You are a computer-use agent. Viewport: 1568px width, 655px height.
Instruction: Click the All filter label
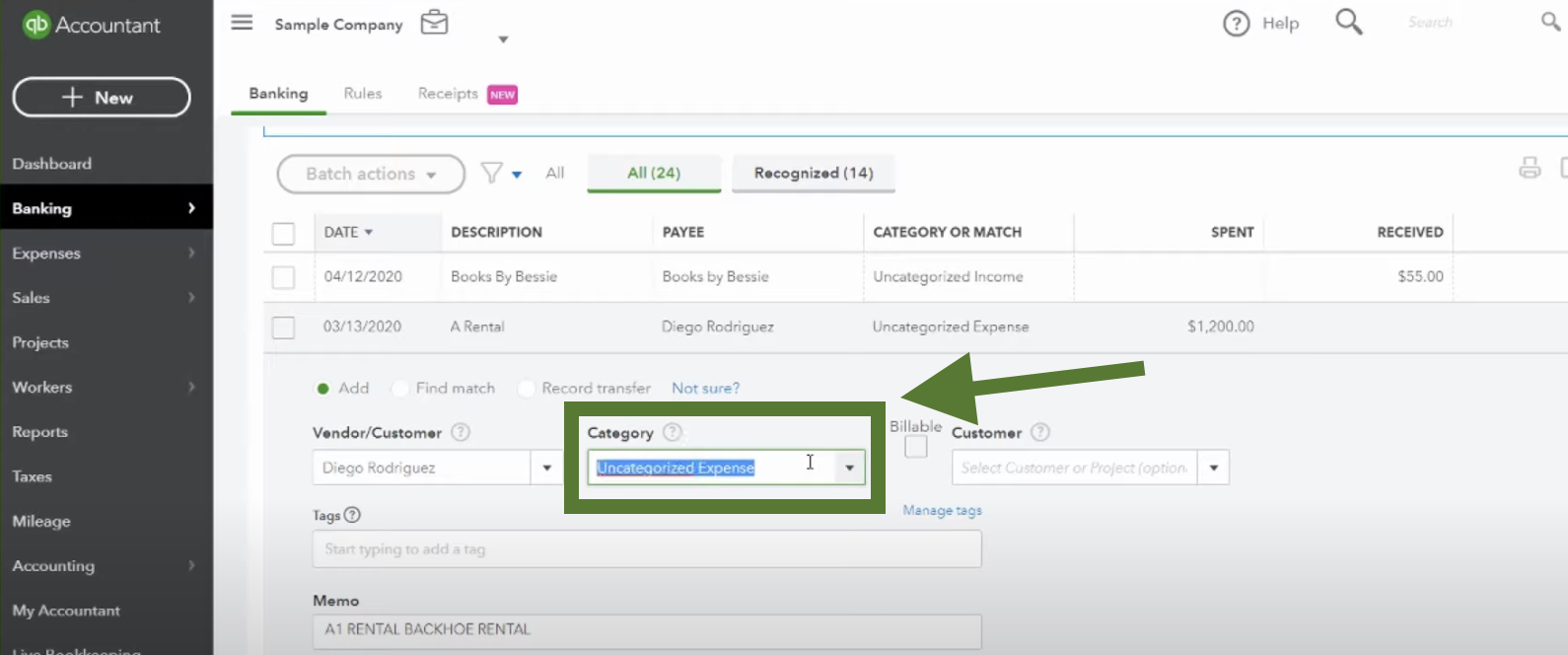(x=555, y=173)
